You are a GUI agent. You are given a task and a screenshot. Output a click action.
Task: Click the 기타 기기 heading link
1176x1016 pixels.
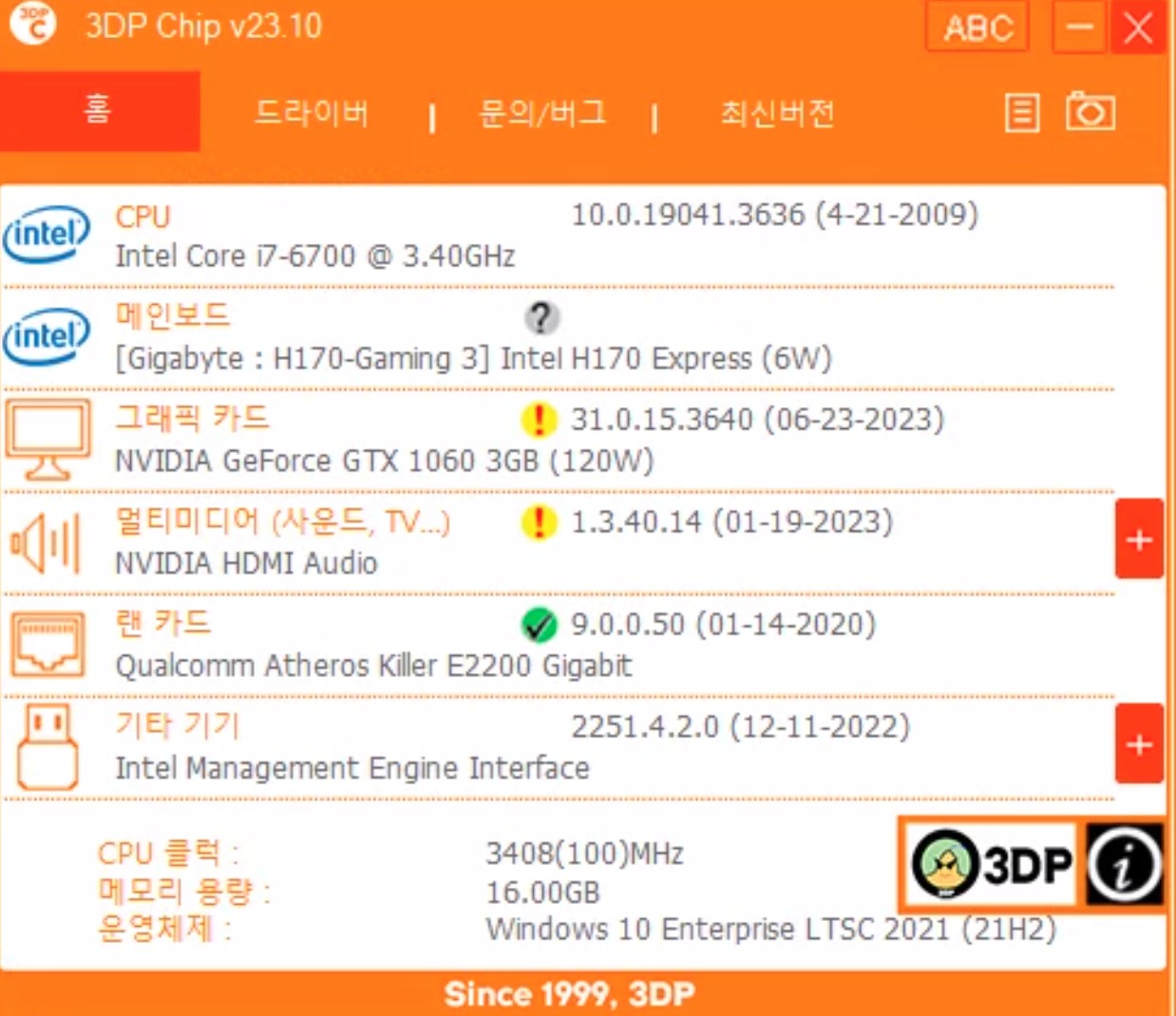178,725
